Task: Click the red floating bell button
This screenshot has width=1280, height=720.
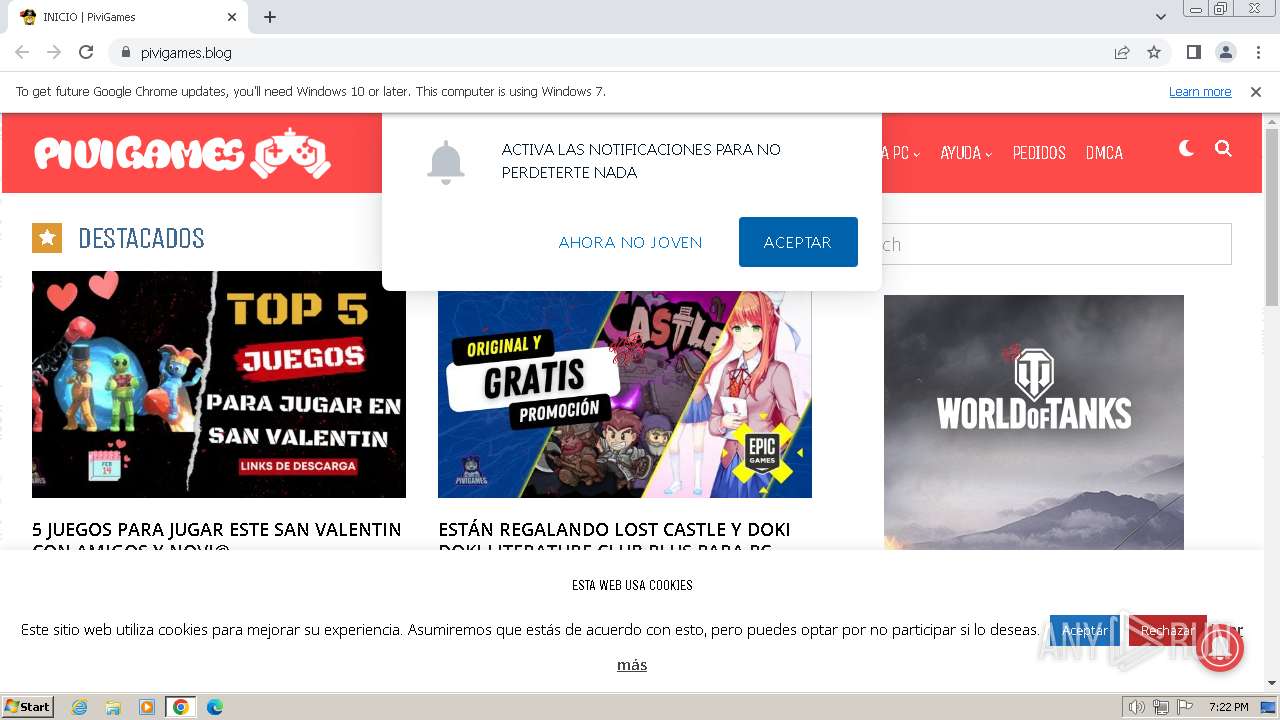Action: pyautogui.click(x=1218, y=647)
